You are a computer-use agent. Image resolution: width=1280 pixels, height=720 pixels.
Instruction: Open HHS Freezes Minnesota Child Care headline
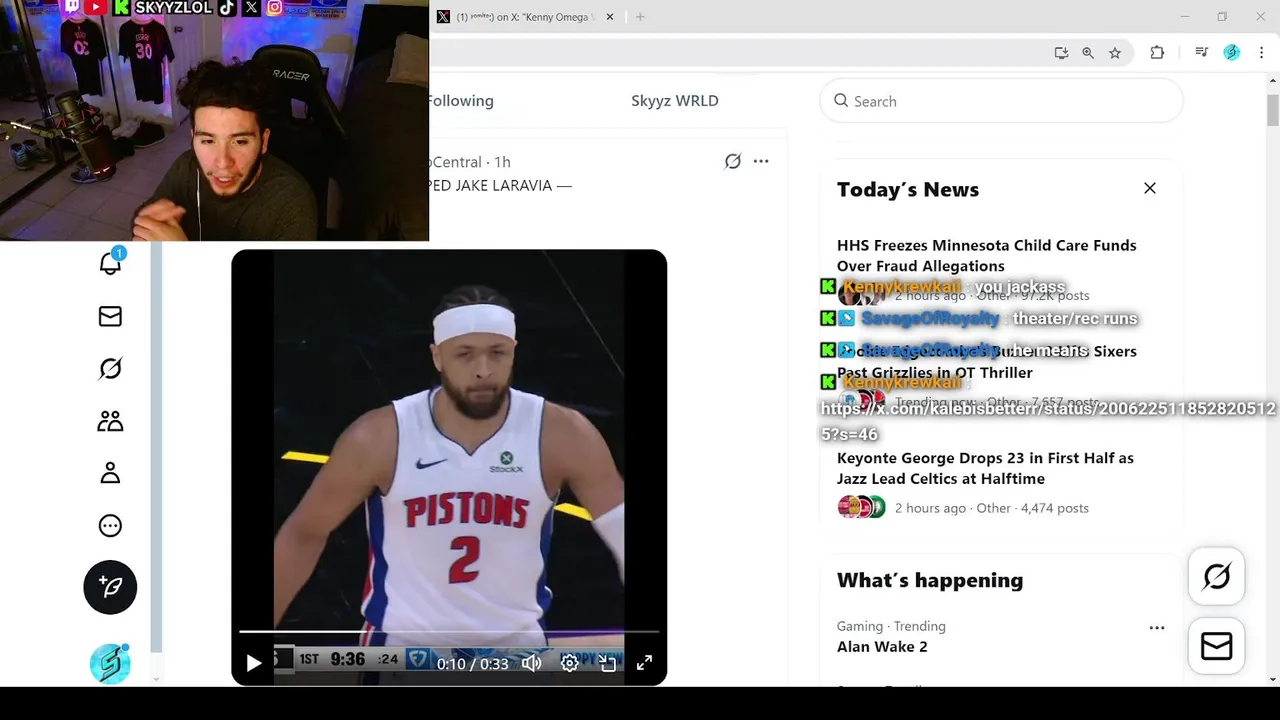(x=986, y=255)
